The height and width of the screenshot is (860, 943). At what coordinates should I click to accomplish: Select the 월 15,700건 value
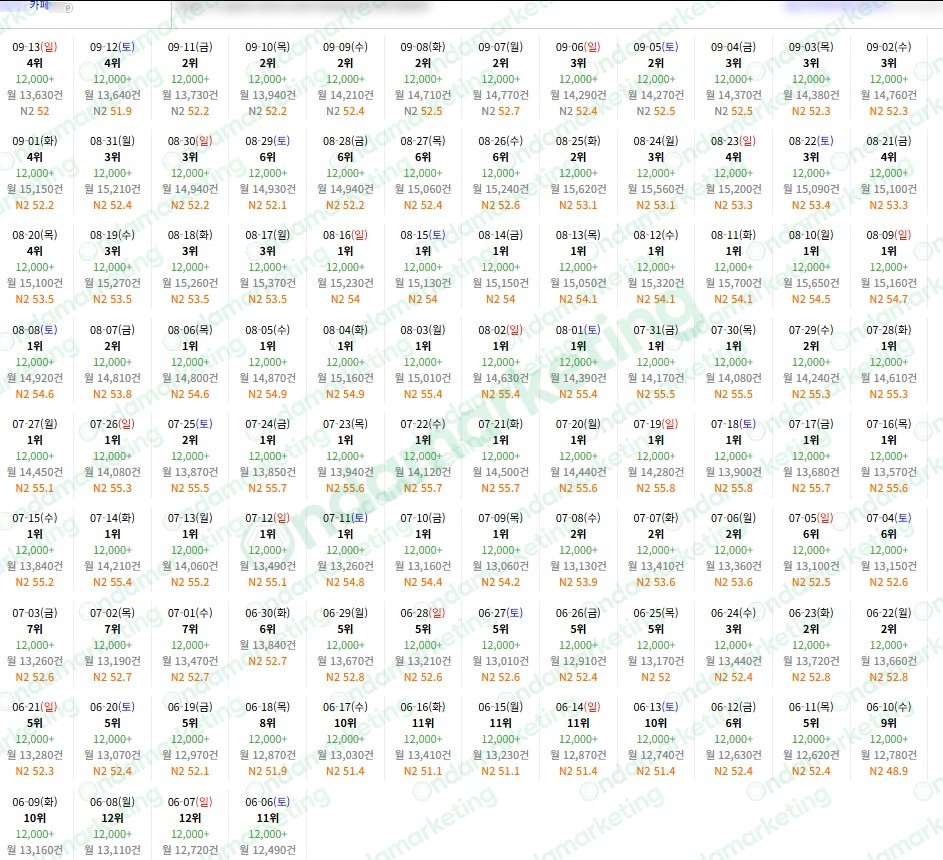[733, 283]
